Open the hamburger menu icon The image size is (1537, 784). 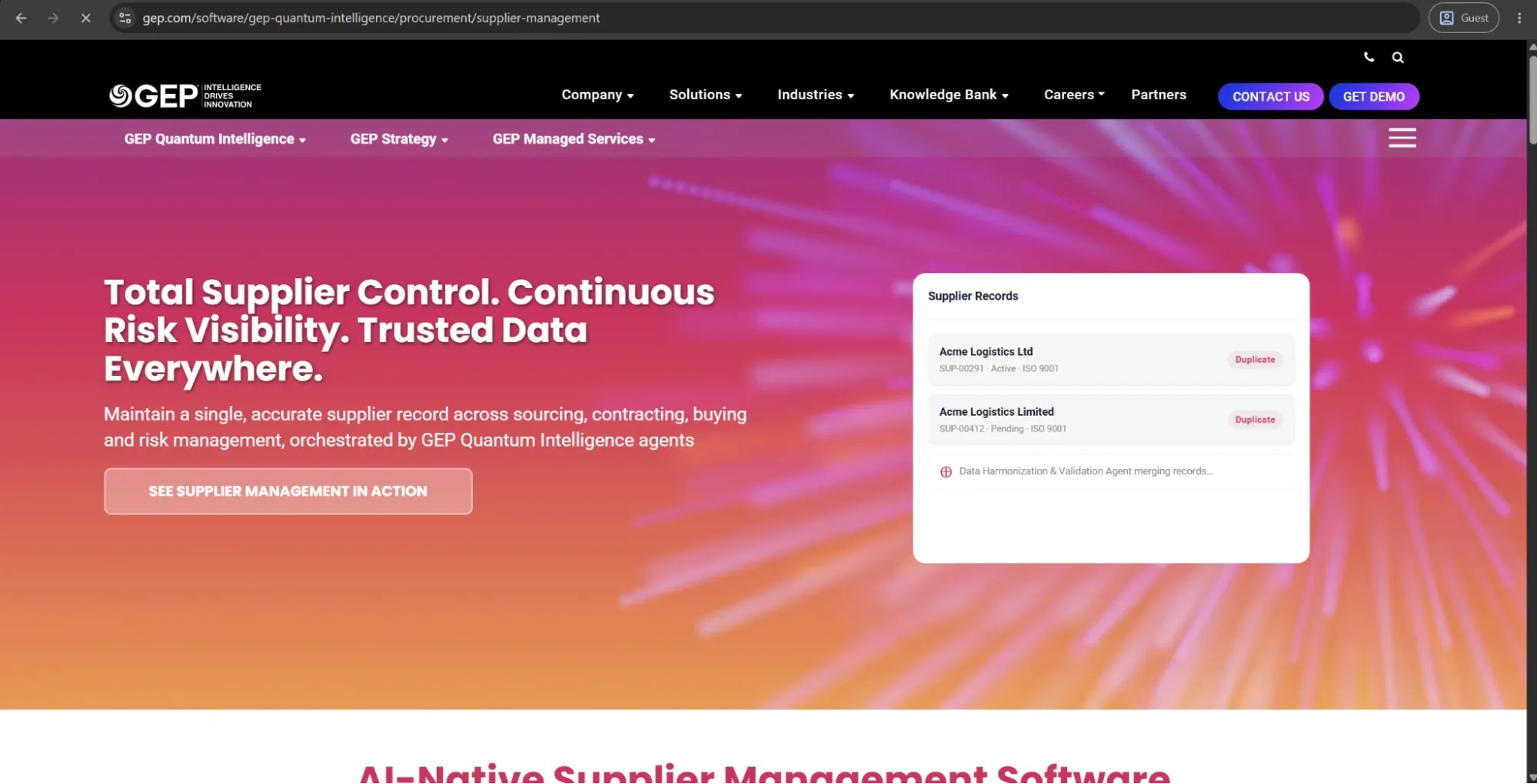(x=1402, y=138)
